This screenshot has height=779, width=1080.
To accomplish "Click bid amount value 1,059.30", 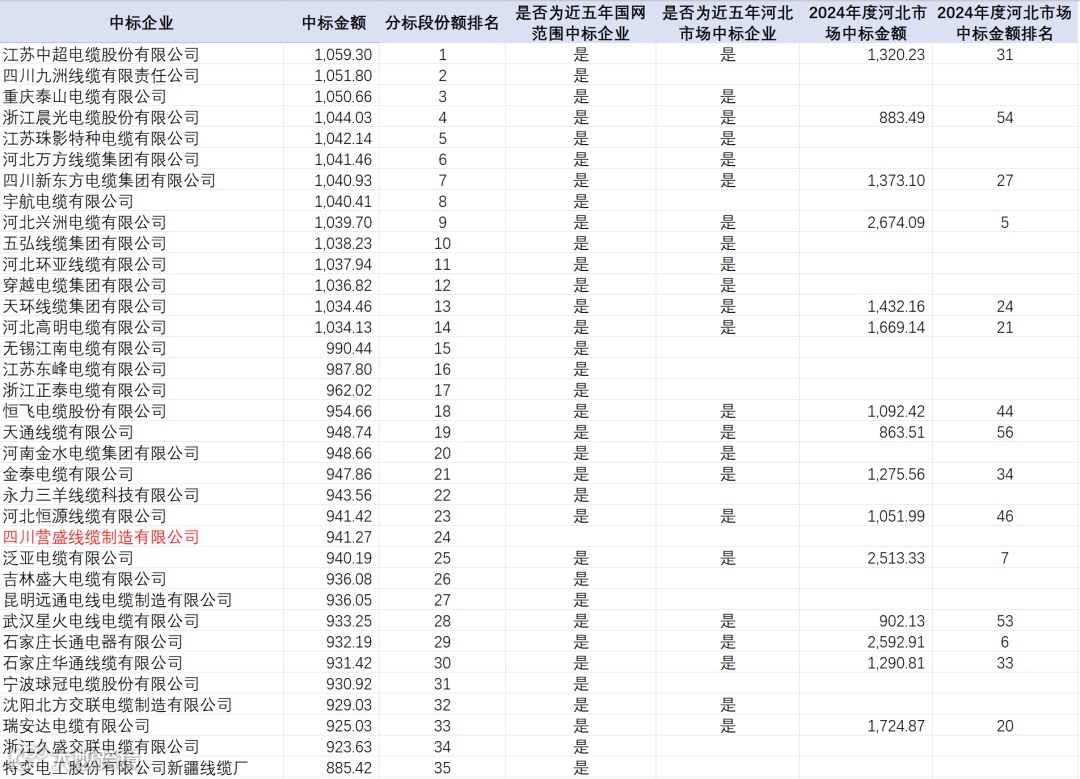I will 343,54.
